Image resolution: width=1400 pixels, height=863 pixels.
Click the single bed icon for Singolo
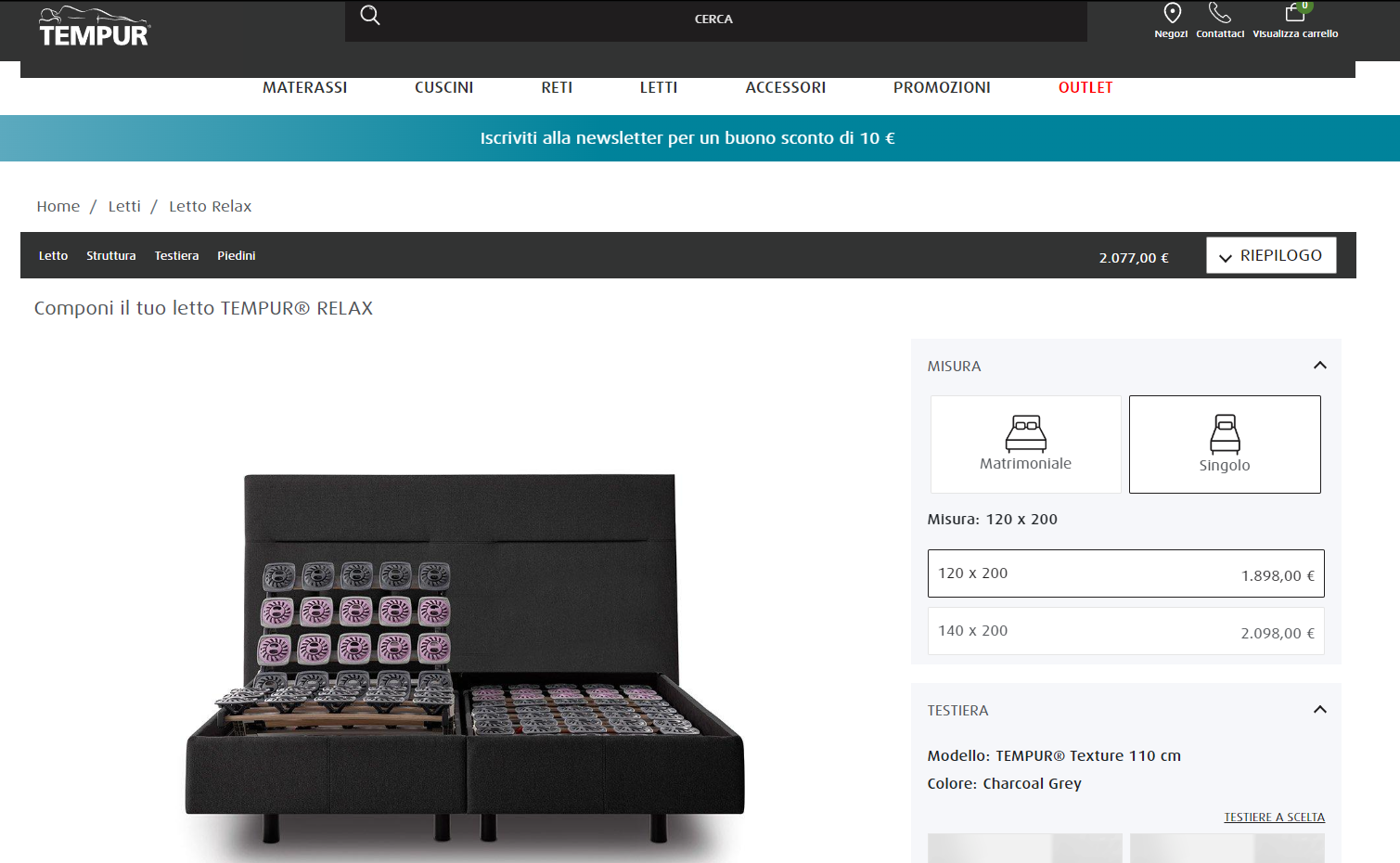coord(1225,433)
